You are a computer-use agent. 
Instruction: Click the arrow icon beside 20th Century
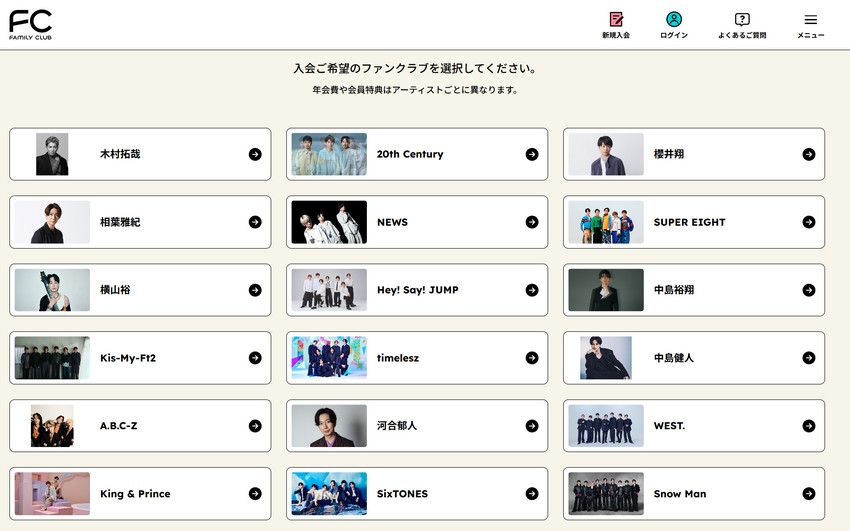click(x=532, y=154)
